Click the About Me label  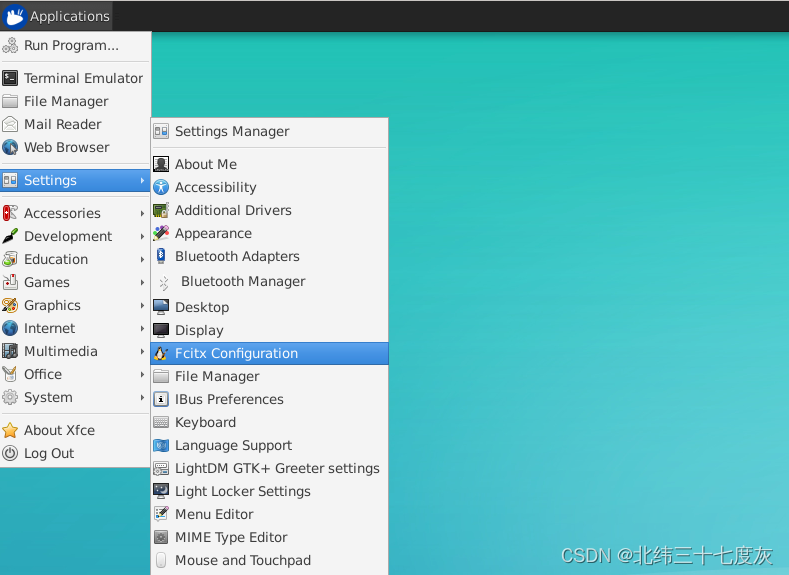(x=206, y=164)
